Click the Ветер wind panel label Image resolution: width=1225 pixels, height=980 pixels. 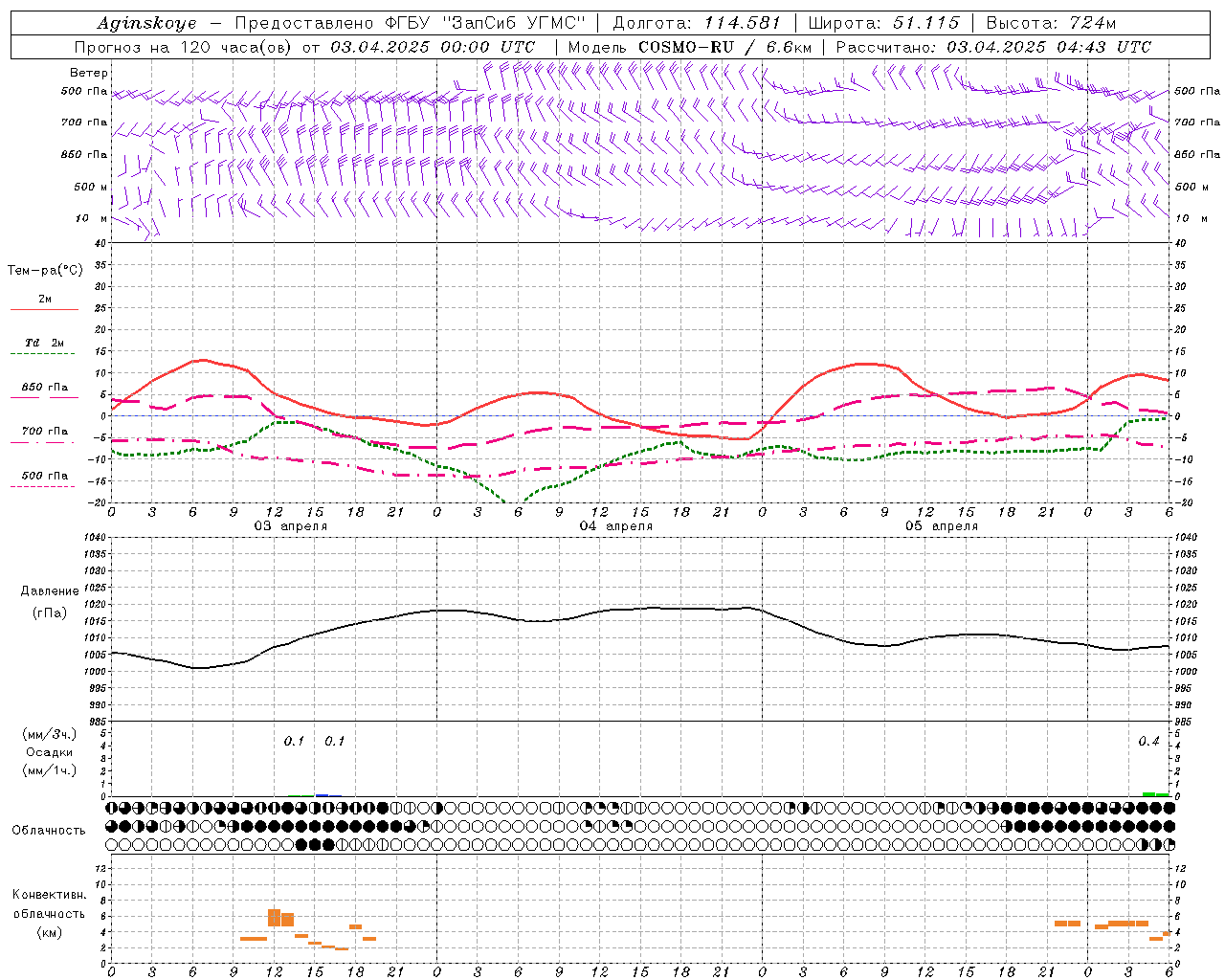89,73
